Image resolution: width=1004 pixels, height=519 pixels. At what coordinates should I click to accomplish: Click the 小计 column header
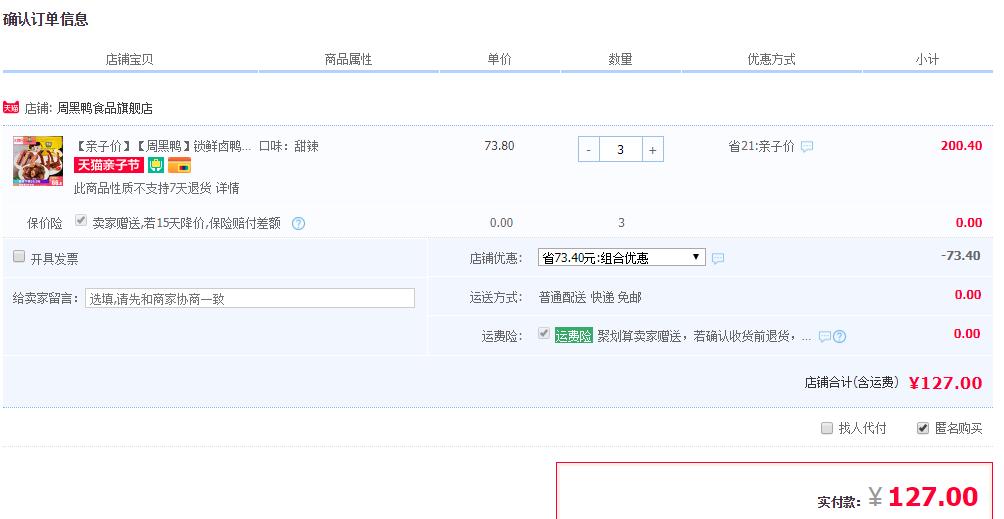tap(927, 60)
